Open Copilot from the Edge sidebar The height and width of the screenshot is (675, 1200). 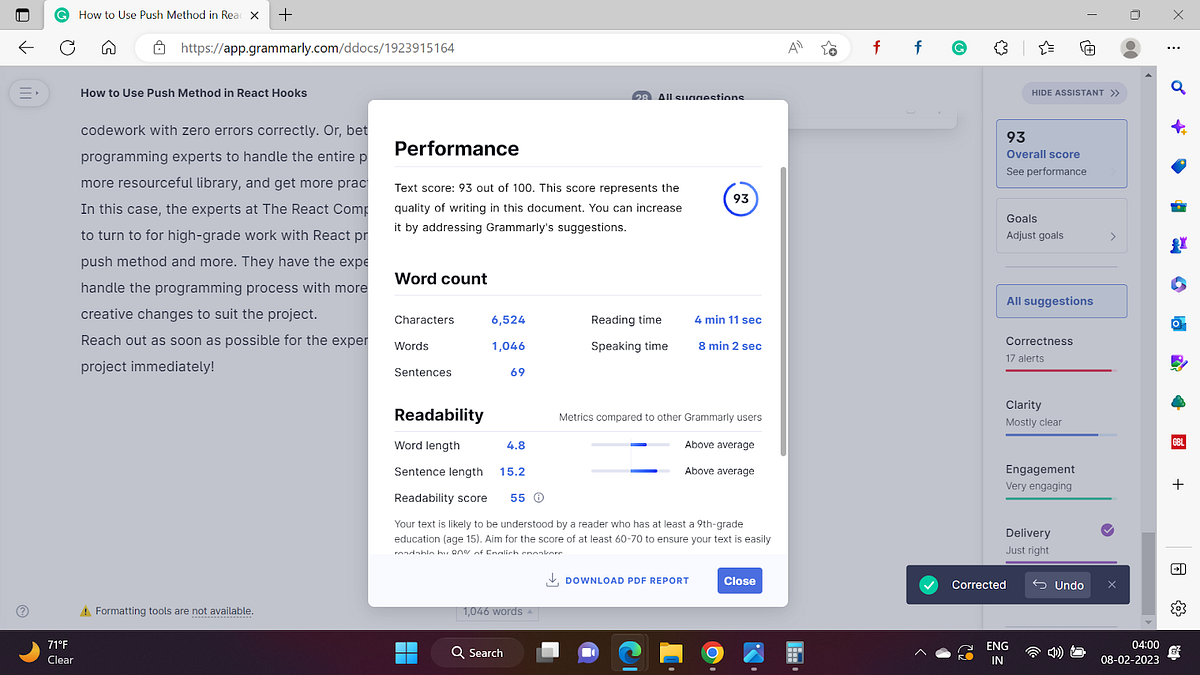point(1178,126)
